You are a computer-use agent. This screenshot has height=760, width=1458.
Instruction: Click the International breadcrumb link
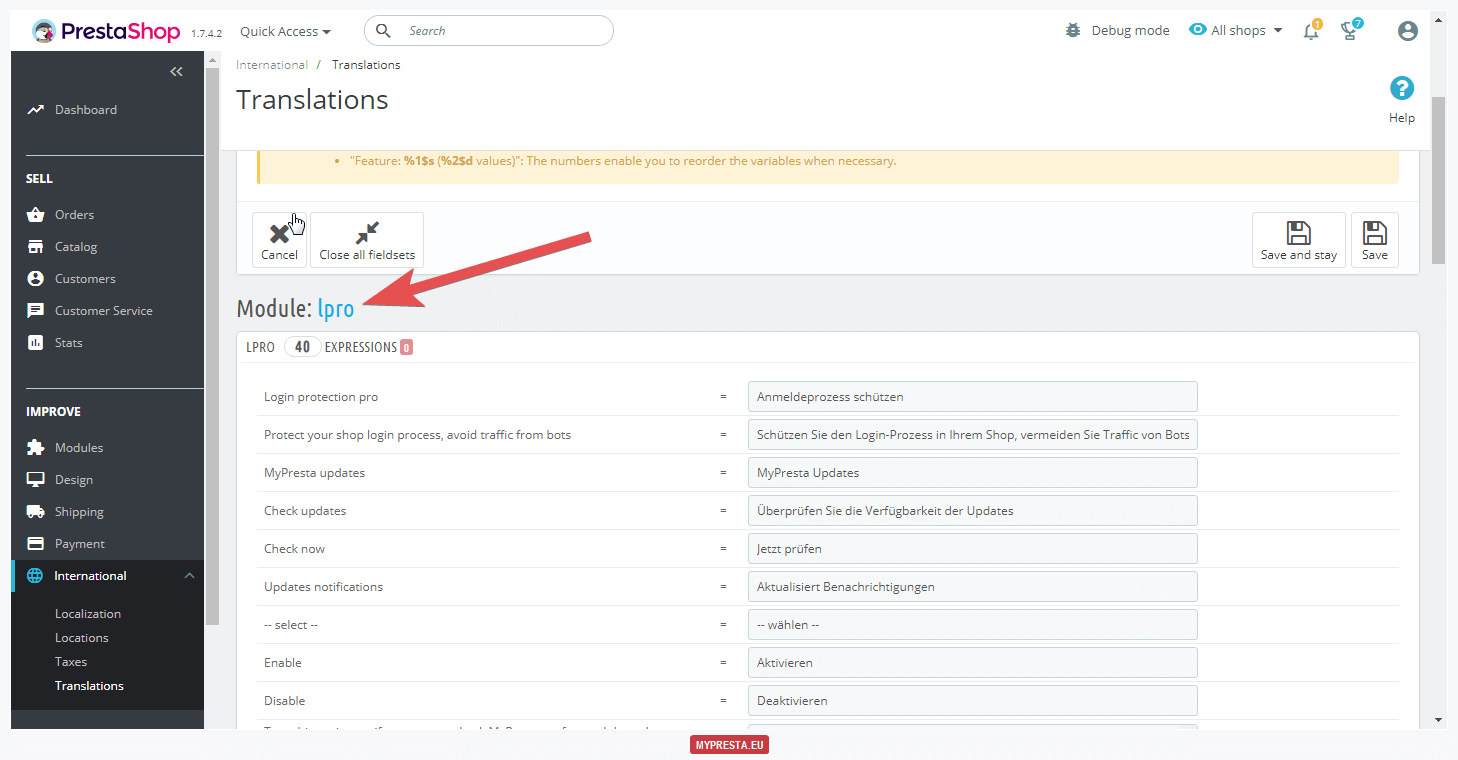pos(272,65)
